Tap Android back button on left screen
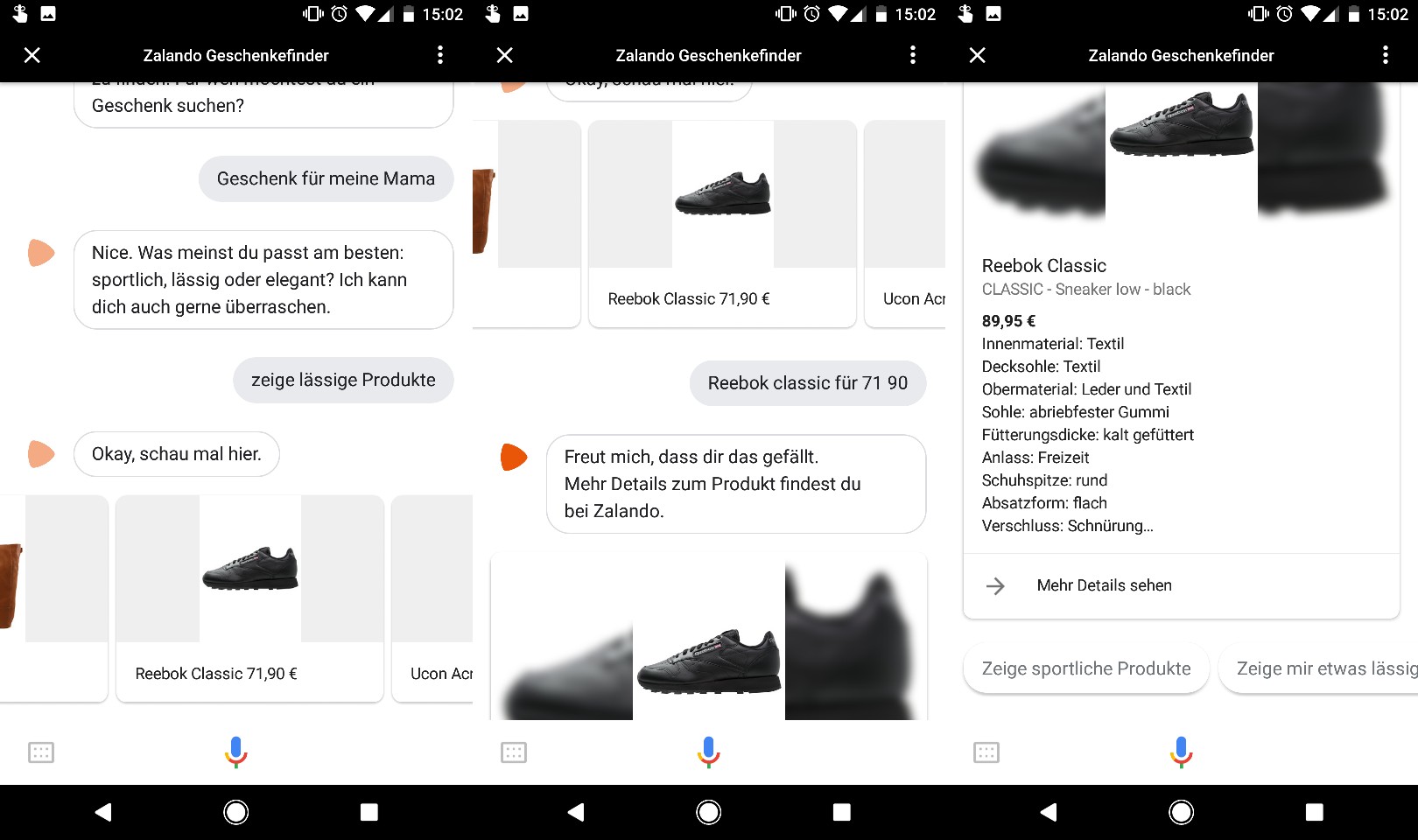Screen dimensions: 1418x840 coord(103,812)
